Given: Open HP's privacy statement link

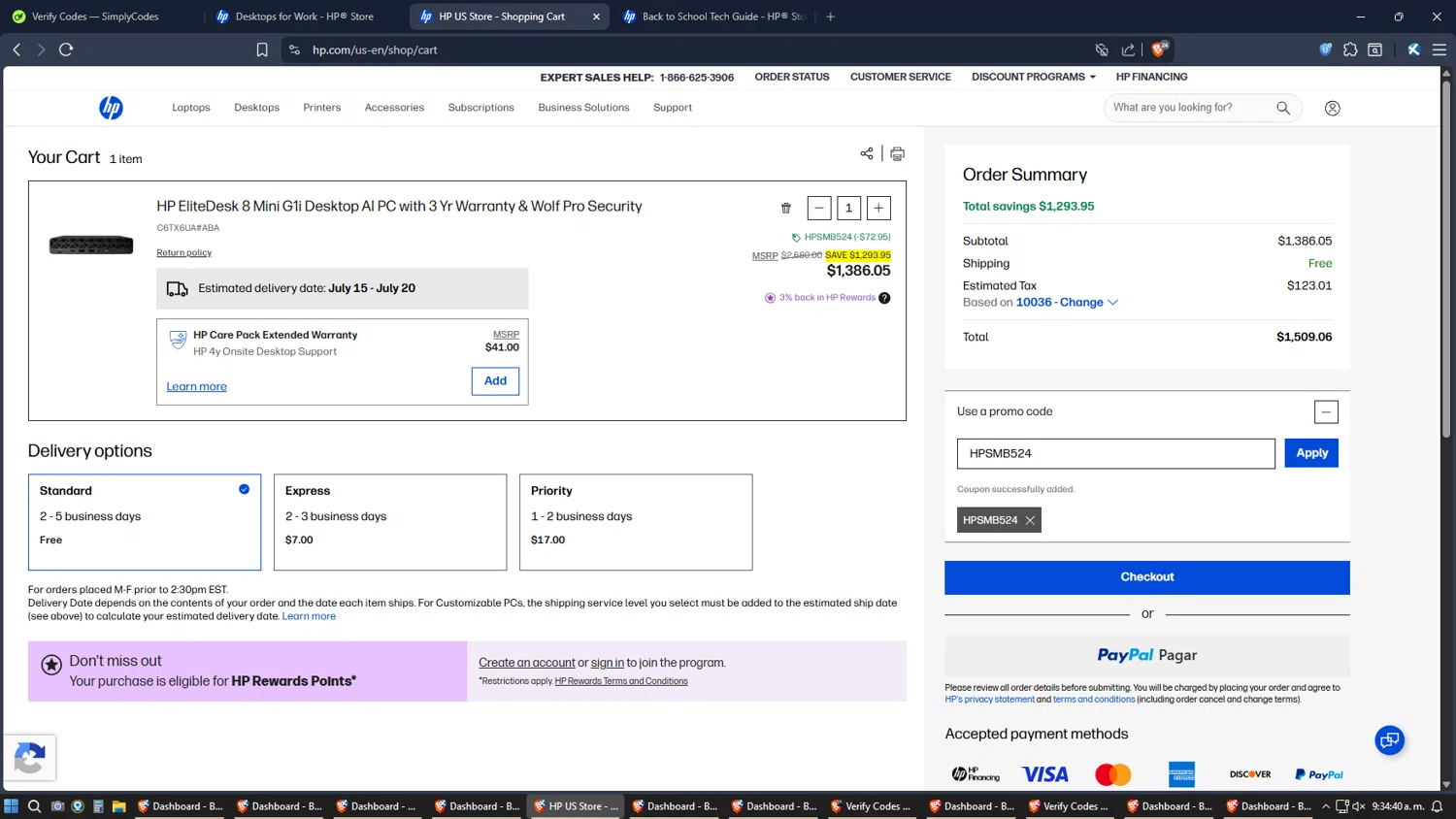Looking at the screenshot, I should click(990, 700).
